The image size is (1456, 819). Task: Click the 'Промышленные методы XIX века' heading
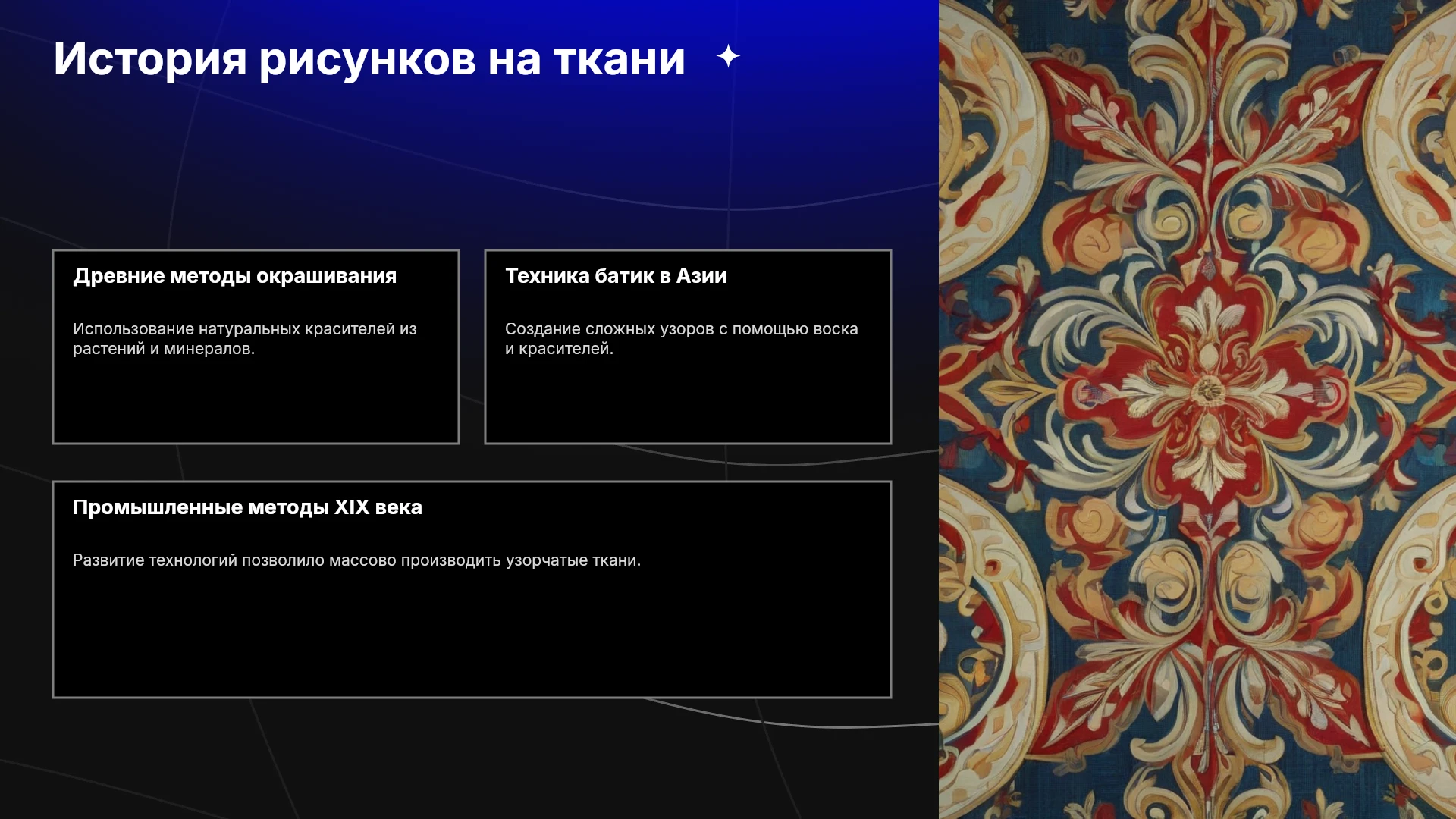(x=247, y=507)
